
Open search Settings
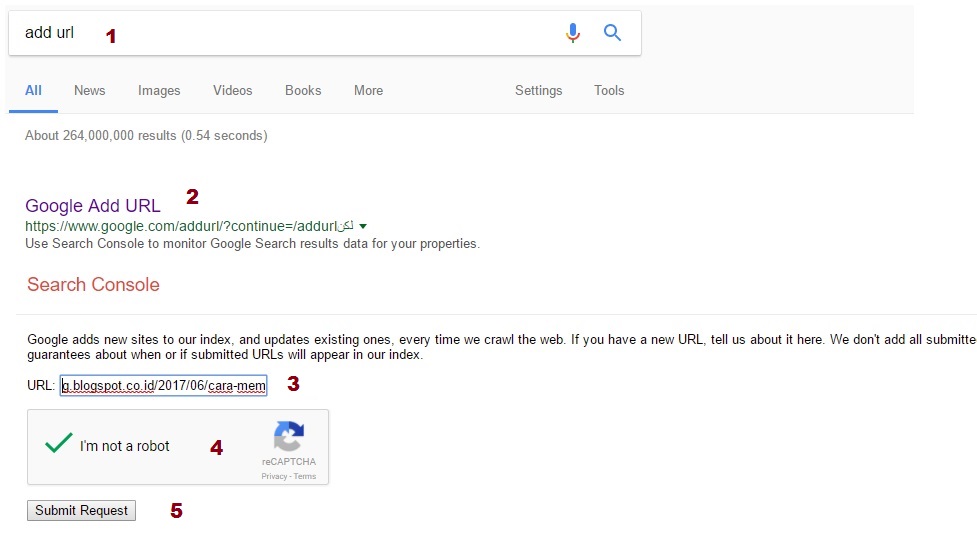(538, 90)
